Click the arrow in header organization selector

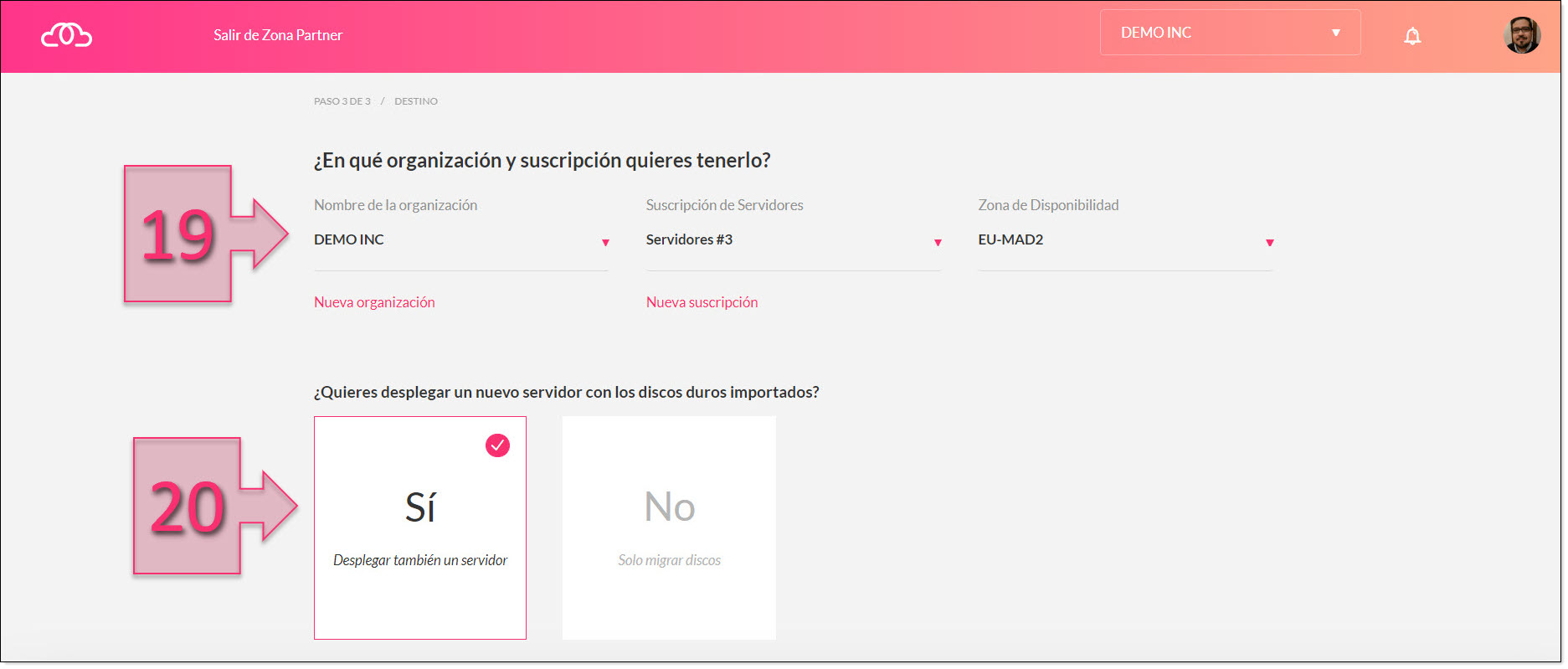tap(1336, 33)
